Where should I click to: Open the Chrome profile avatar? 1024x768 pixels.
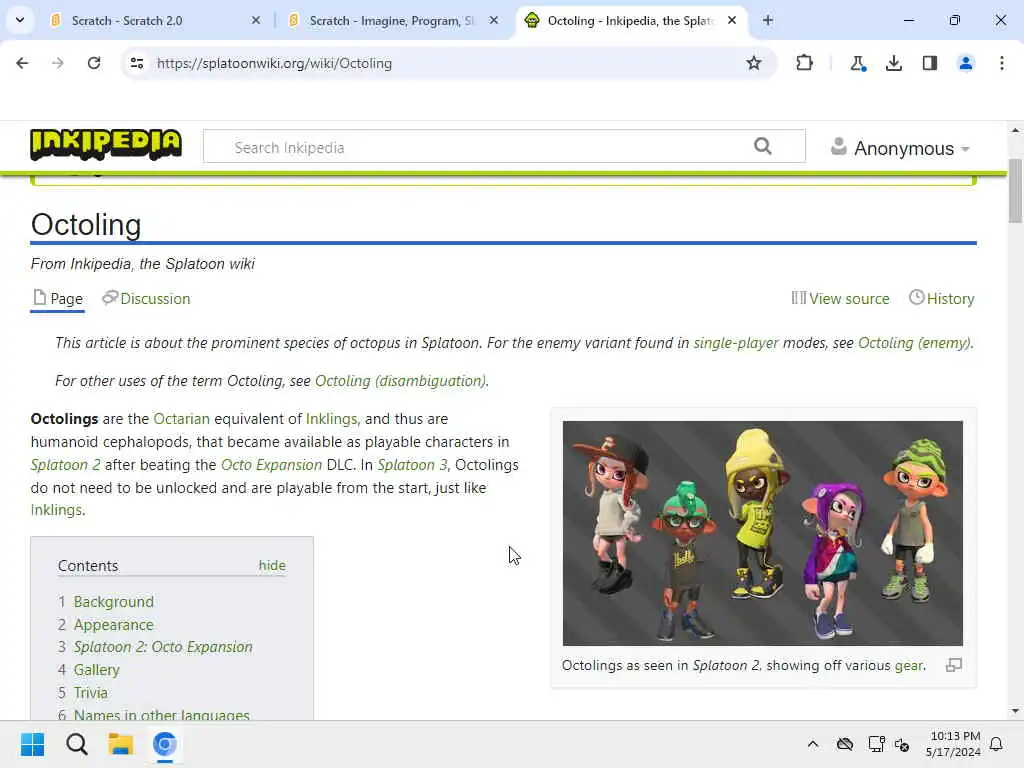pos(966,63)
